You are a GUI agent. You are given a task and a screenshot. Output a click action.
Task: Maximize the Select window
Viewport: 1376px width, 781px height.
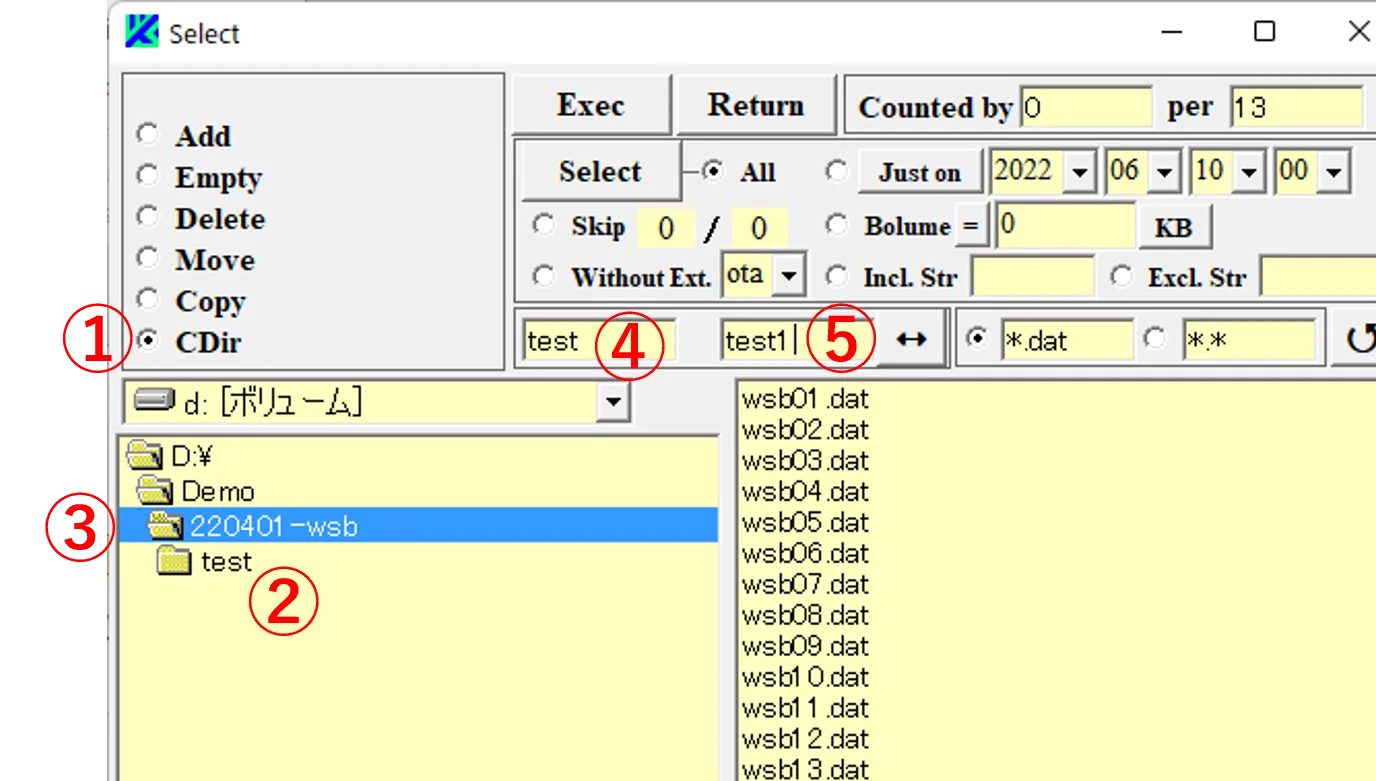point(1265,32)
